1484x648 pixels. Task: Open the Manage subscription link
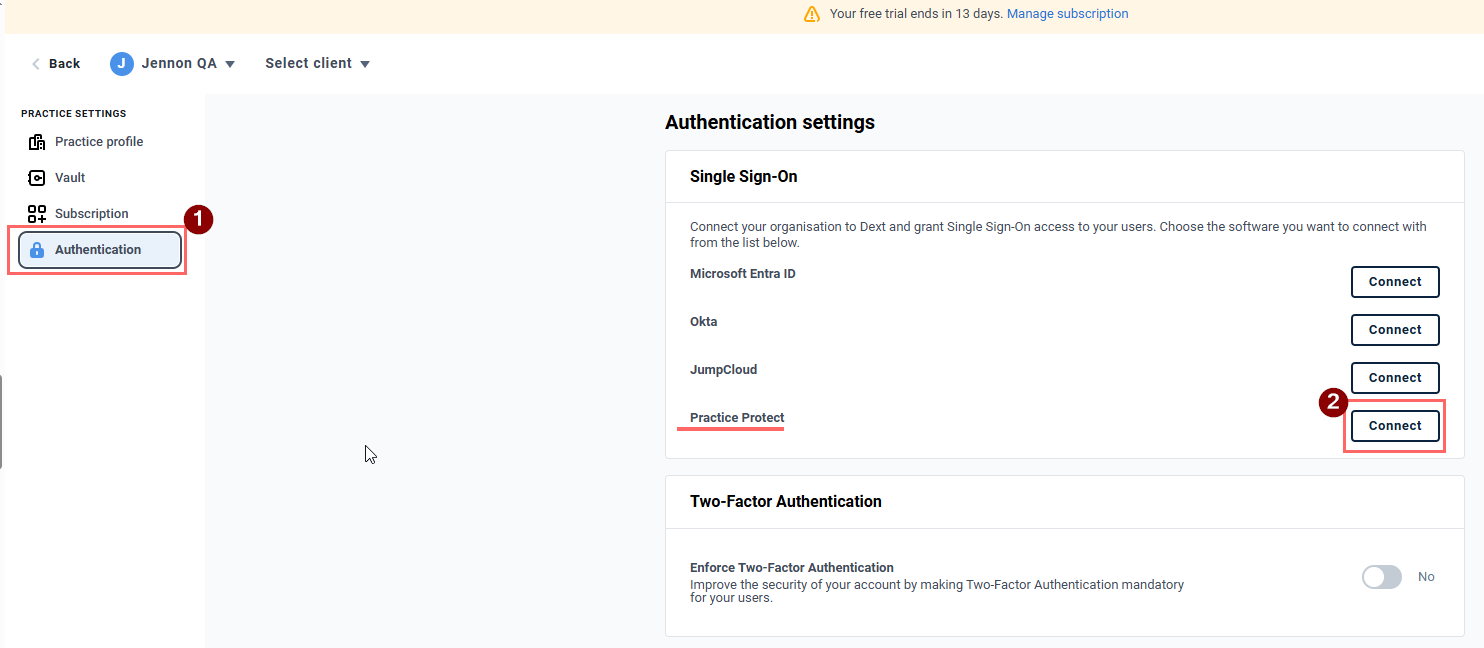click(1067, 14)
